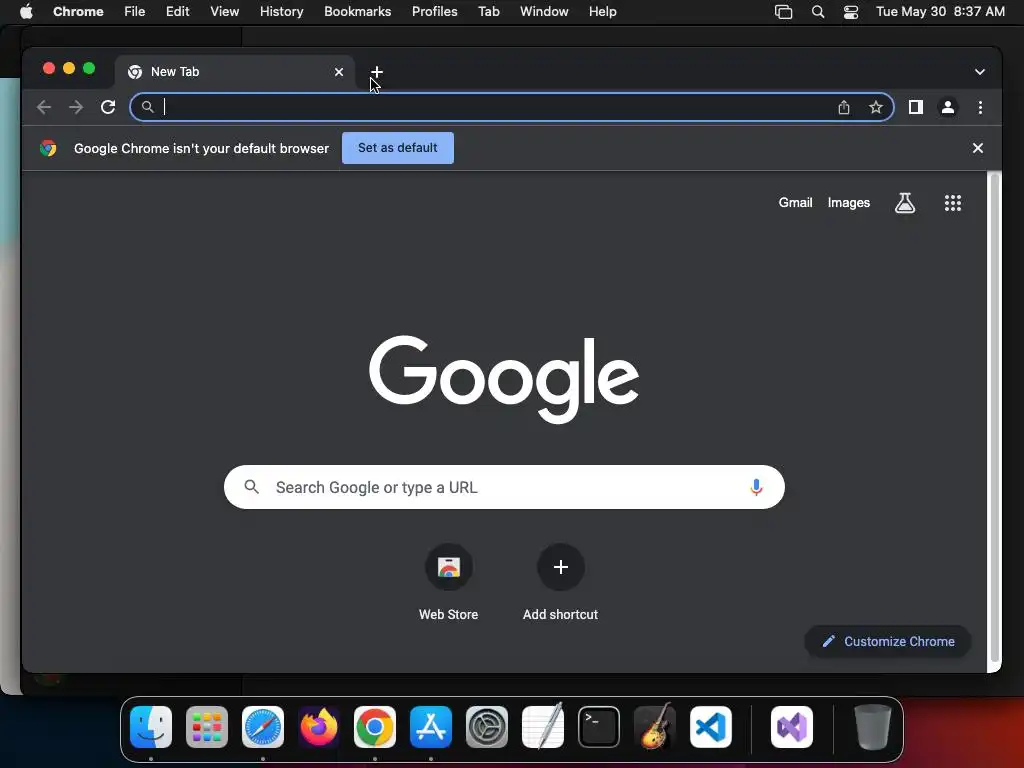Open the Window menu
Screen dimensions: 1024x768
point(544,12)
